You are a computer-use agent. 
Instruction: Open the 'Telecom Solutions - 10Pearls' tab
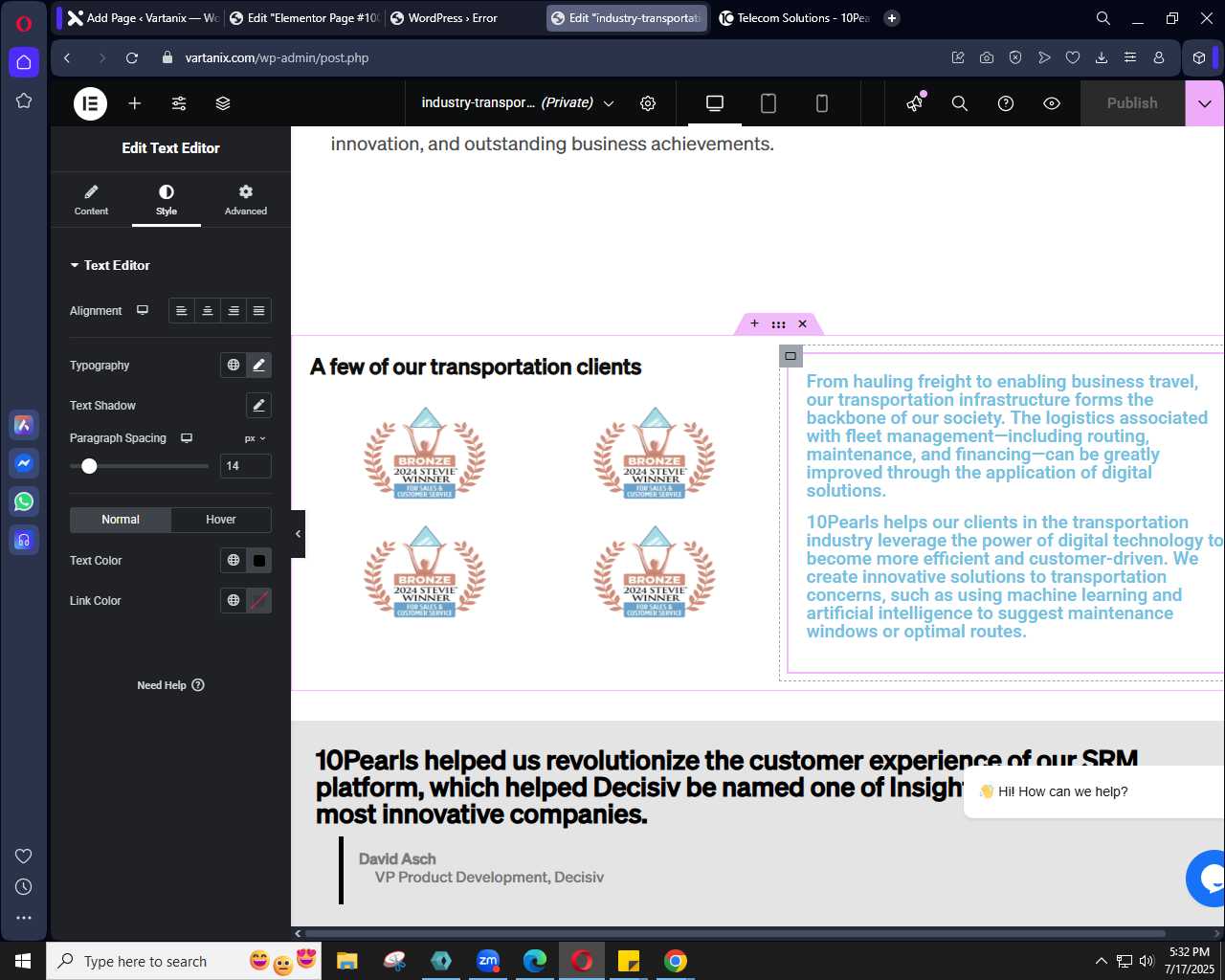795,18
